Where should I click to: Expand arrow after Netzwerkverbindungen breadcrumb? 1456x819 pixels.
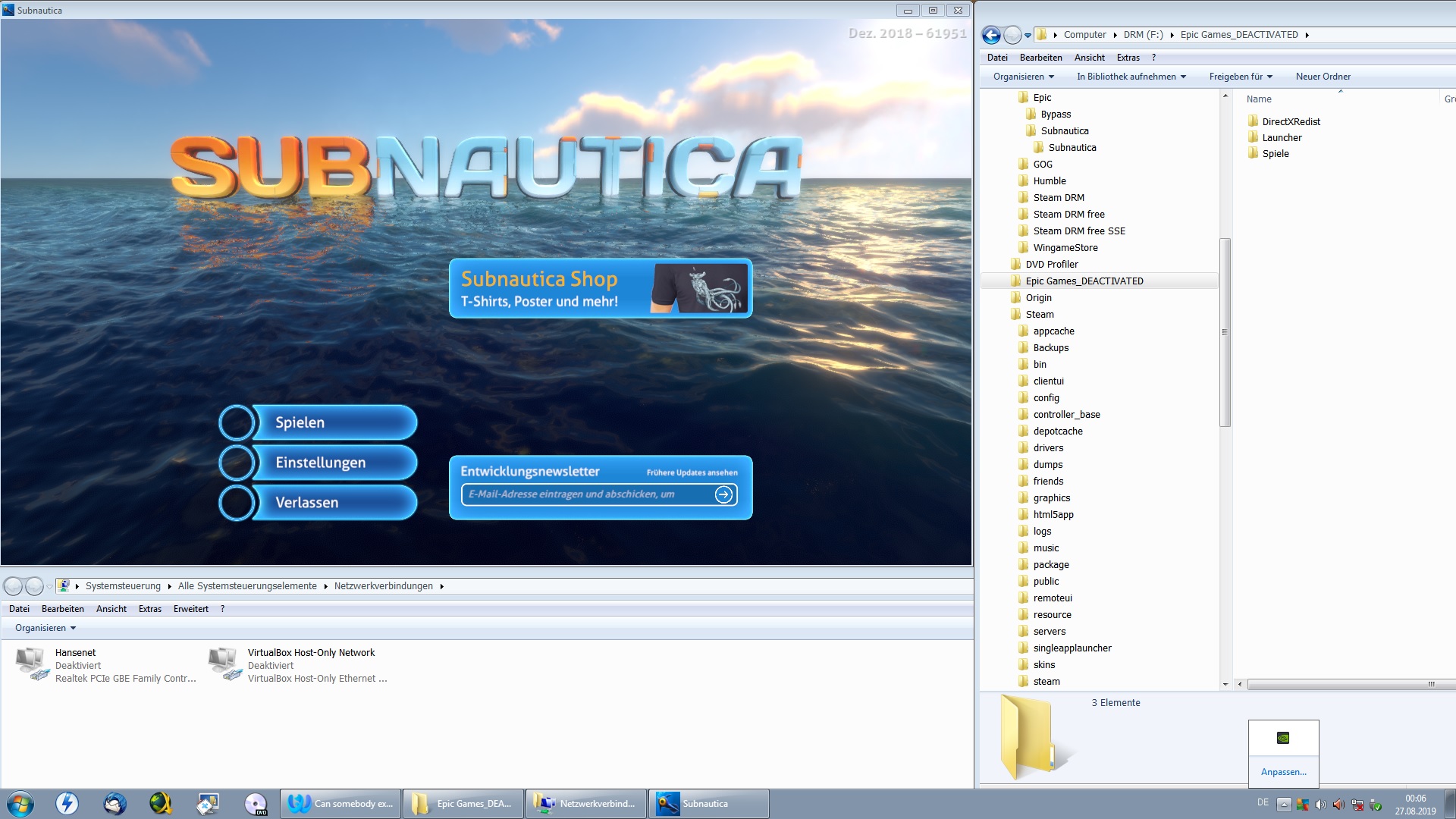[x=441, y=586]
